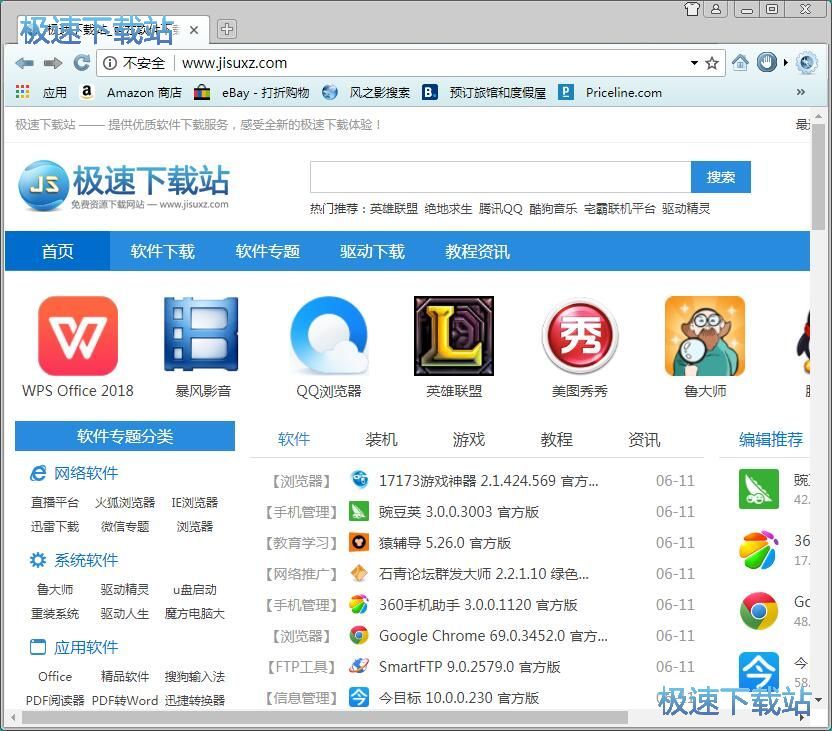Click 今目标 blue icon in 编辑推荐

coord(759,671)
